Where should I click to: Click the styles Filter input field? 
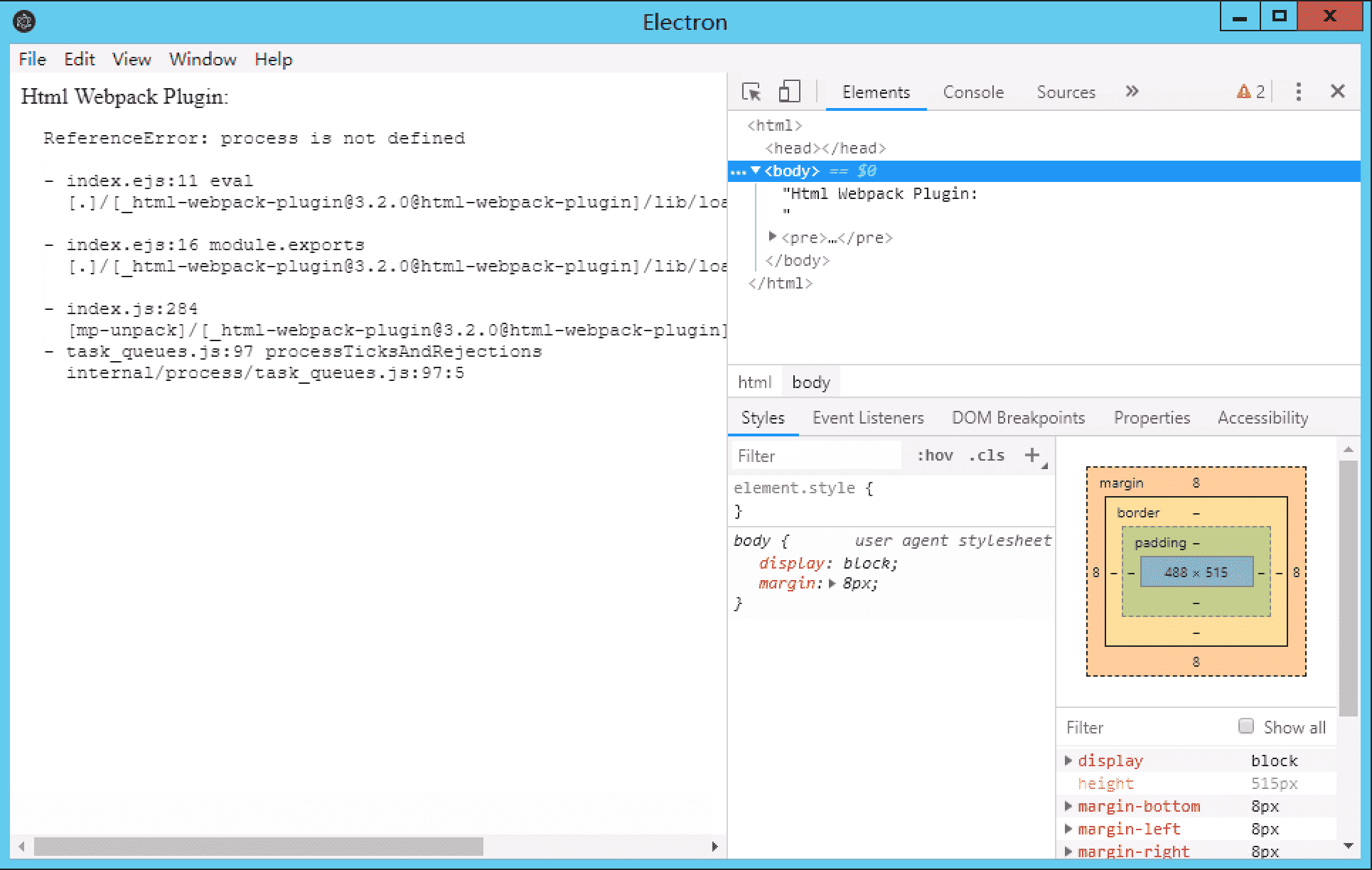pyautogui.click(x=815, y=456)
